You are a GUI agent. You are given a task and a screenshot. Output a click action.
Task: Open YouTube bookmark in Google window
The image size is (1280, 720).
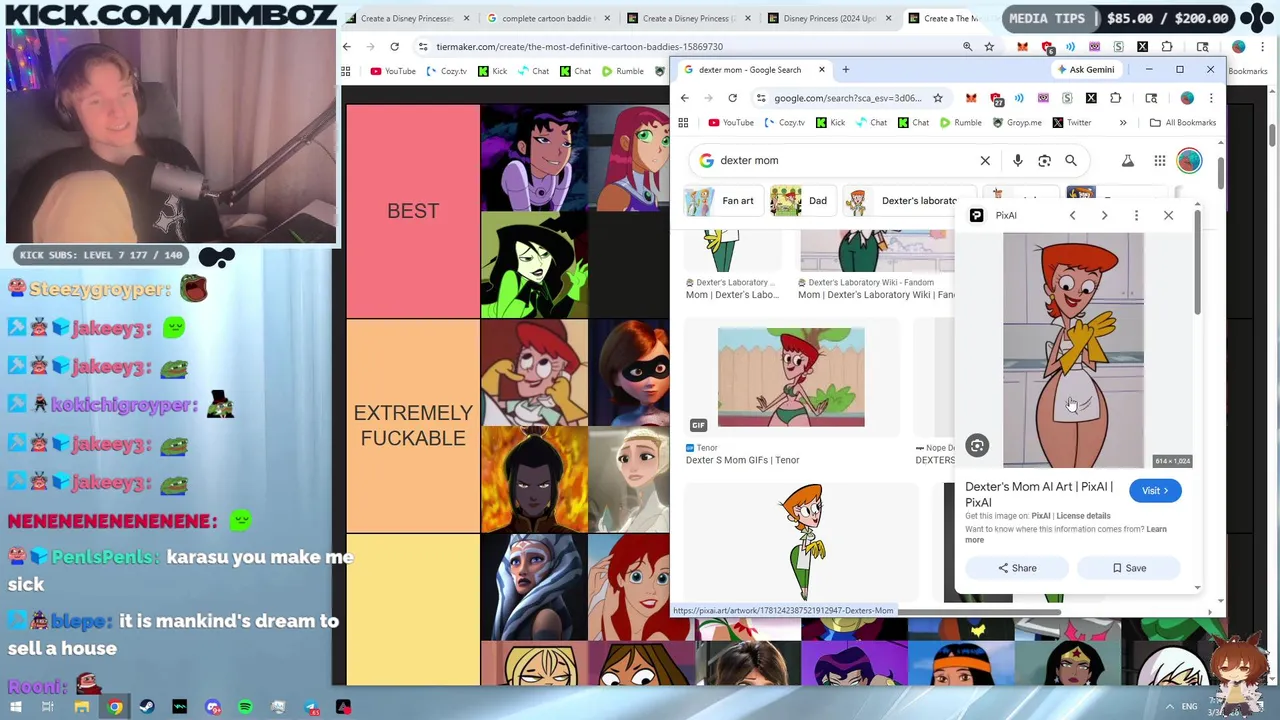pos(730,122)
